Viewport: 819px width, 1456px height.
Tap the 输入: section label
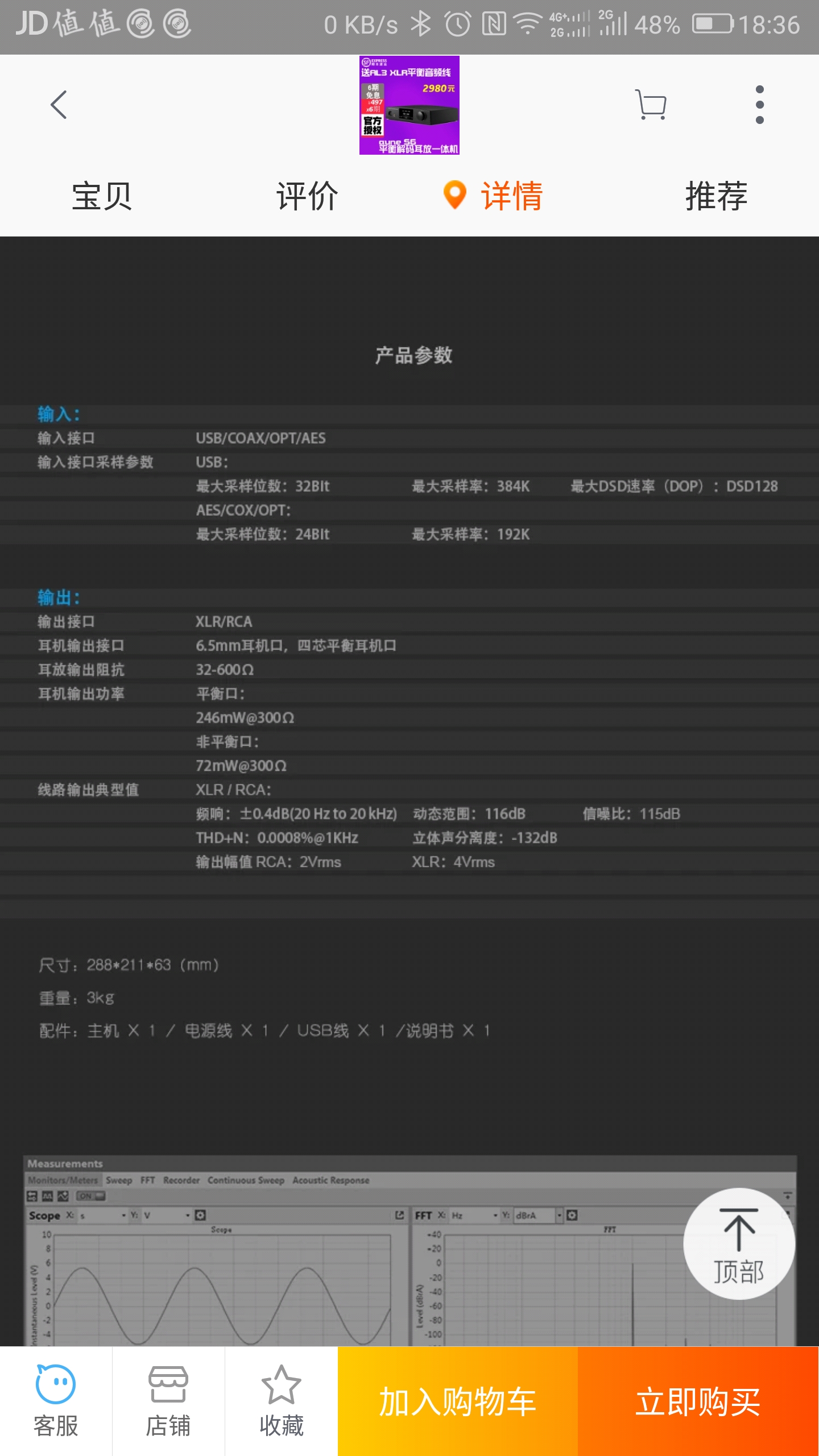tap(59, 414)
